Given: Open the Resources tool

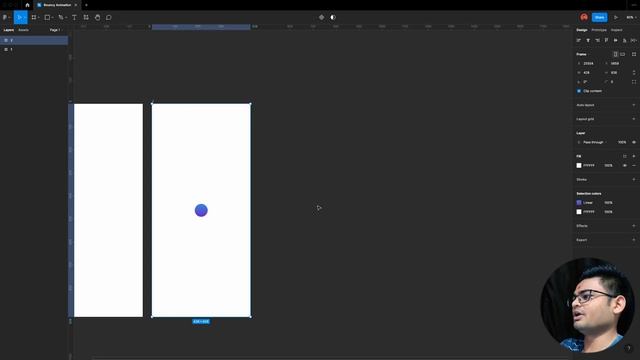Looking at the screenshot, I should coord(86,18).
